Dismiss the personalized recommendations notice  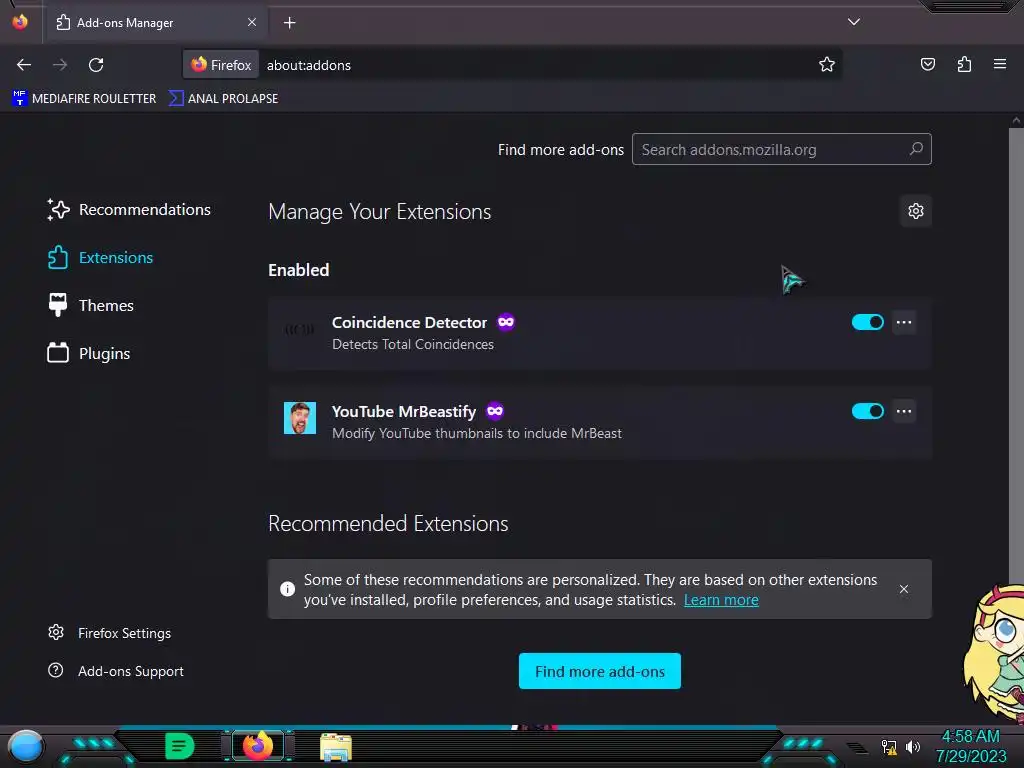click(x=904, y=589)
